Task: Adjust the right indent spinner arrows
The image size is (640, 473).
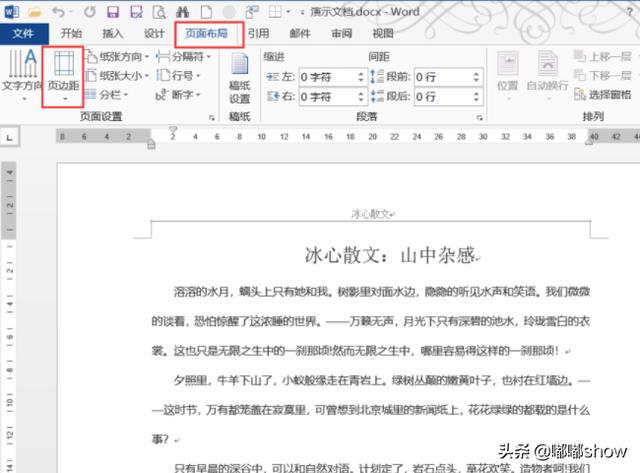Action: (361, 97)
